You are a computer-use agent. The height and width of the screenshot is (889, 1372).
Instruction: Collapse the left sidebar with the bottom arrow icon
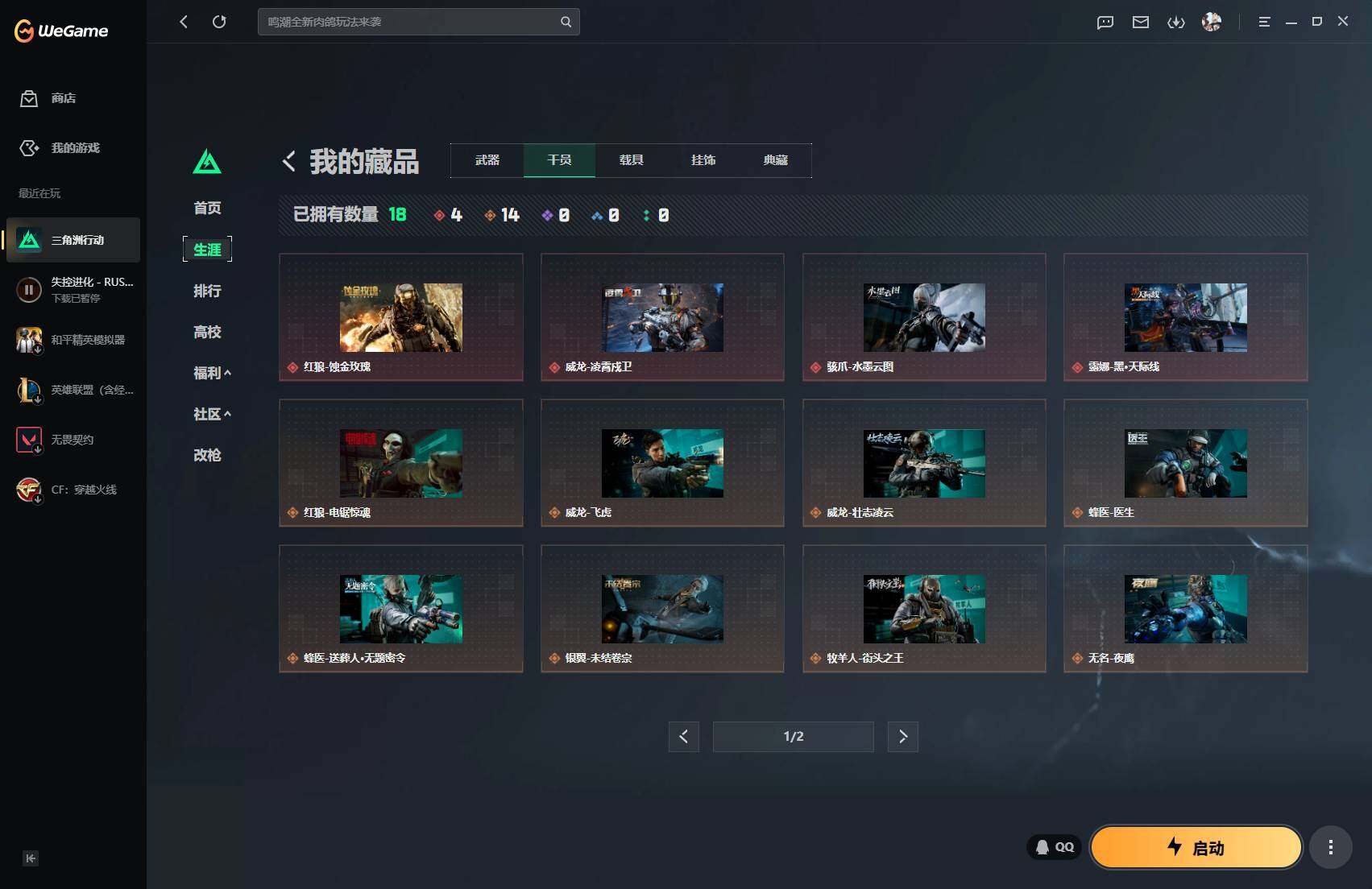click(x=31, y=858)
